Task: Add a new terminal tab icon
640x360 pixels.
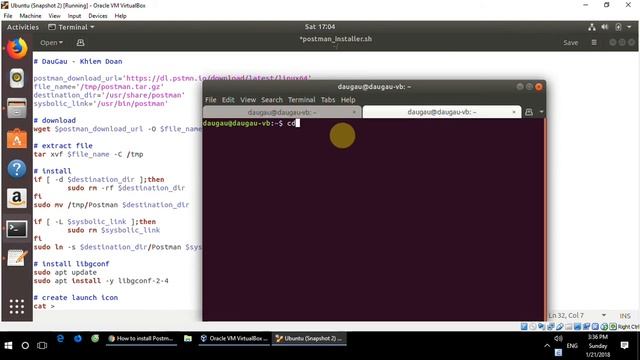Action: pos(529,112)
